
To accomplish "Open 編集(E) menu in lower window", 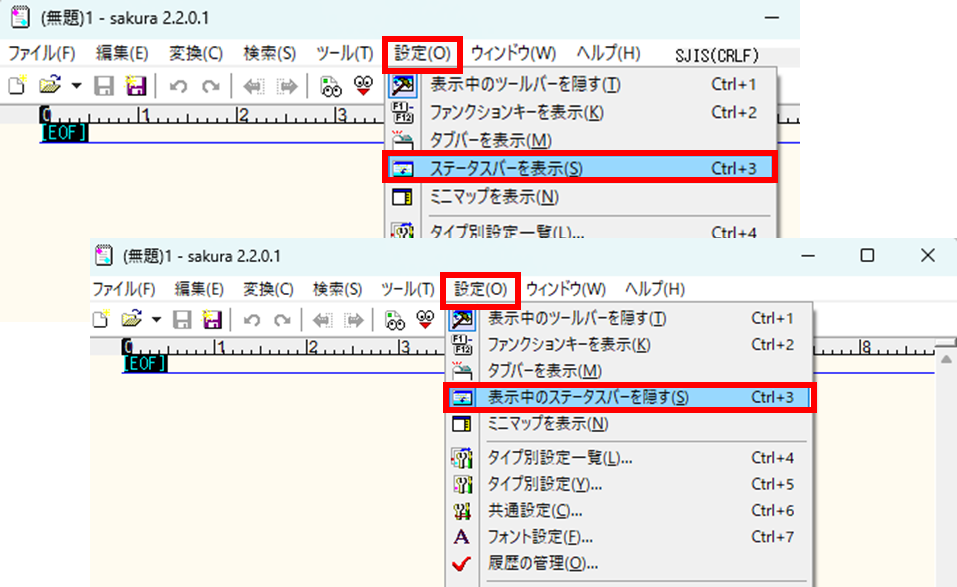I will pyautogui.click(x=199, y=289).
